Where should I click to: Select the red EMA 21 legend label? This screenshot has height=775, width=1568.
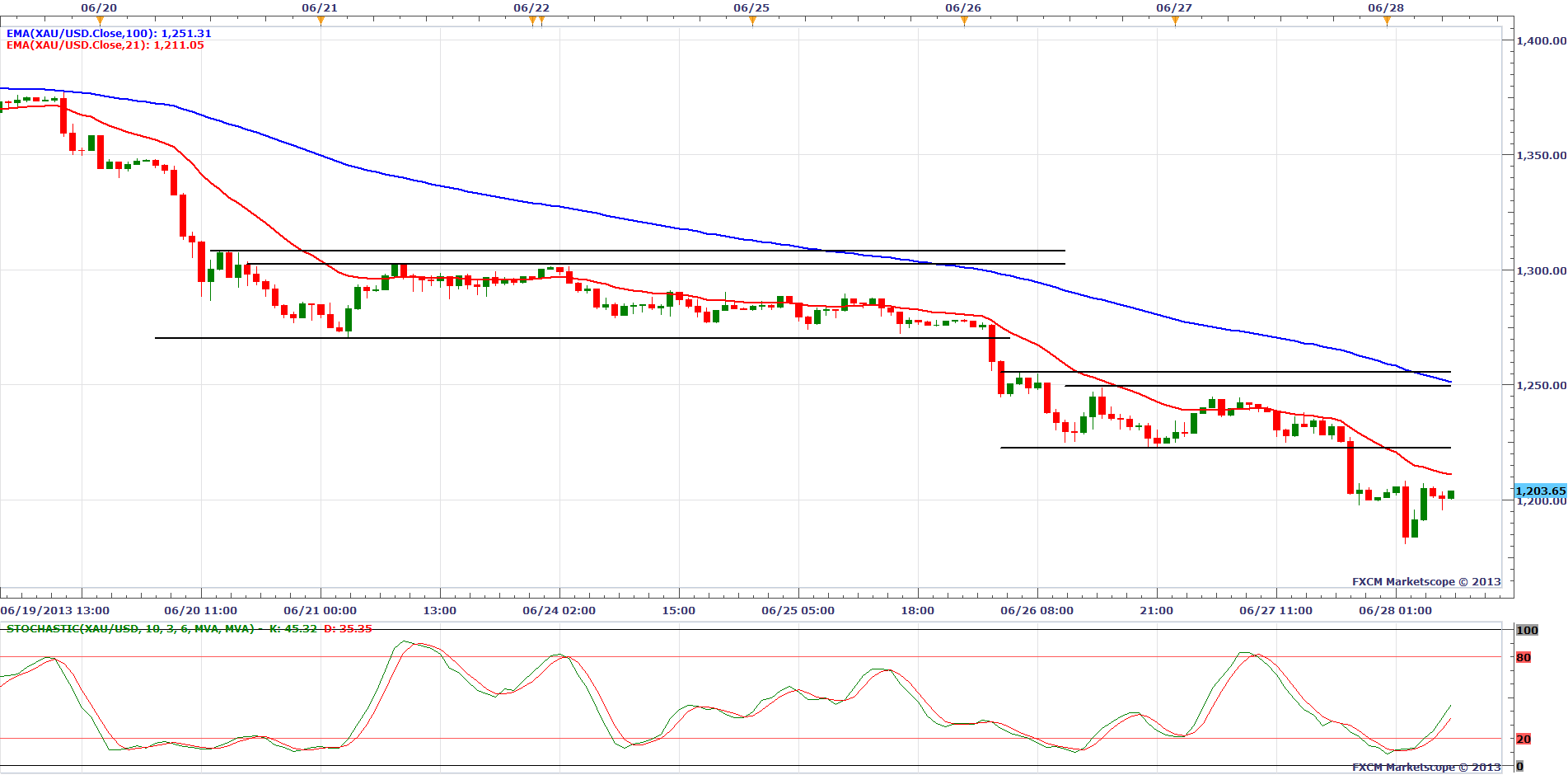pyautogui.click(x=105, y=45)
